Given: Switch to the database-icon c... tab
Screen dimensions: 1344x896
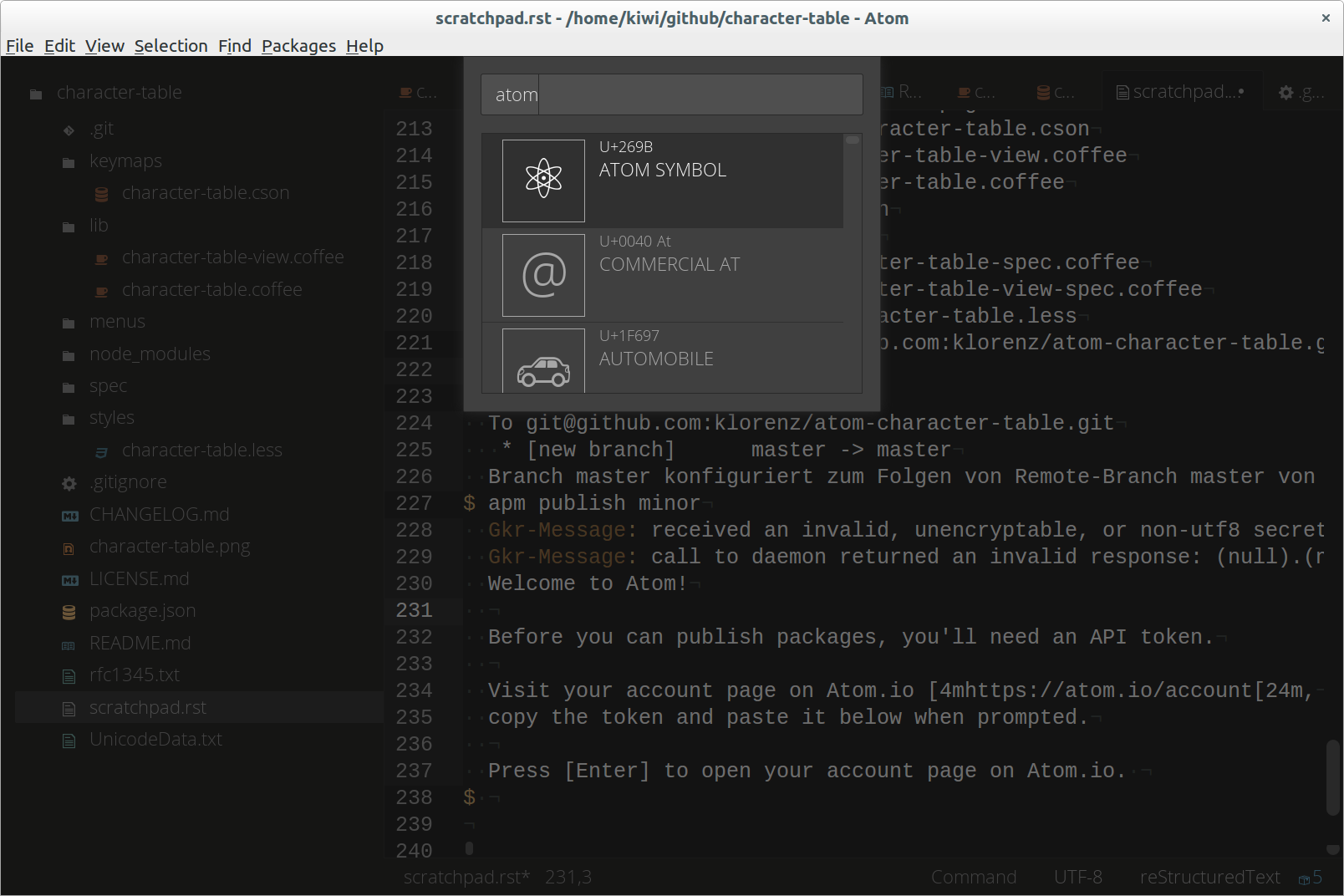Looking at the screenshot, I should click(1056, 92).
